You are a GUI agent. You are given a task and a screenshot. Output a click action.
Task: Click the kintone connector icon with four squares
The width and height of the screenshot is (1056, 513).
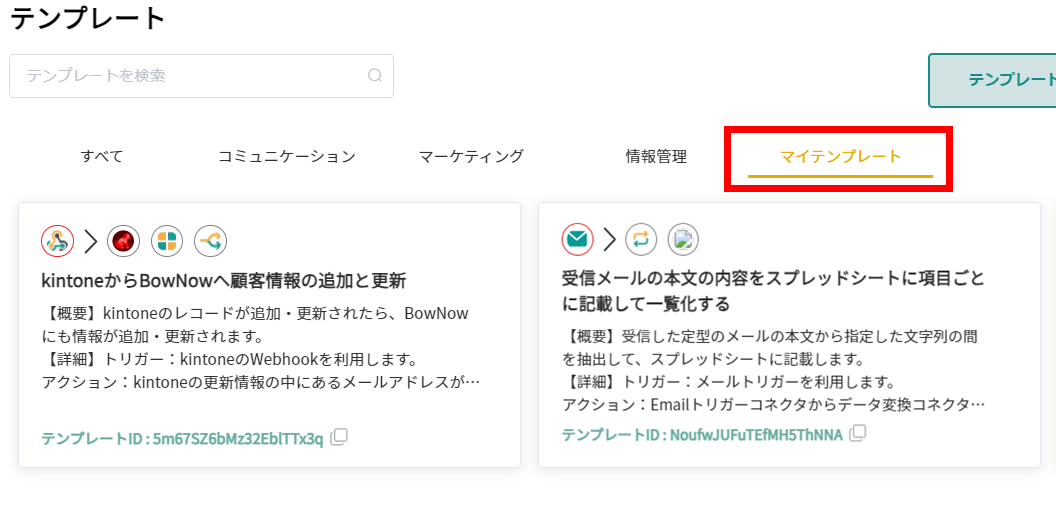[x=167, y=240]
